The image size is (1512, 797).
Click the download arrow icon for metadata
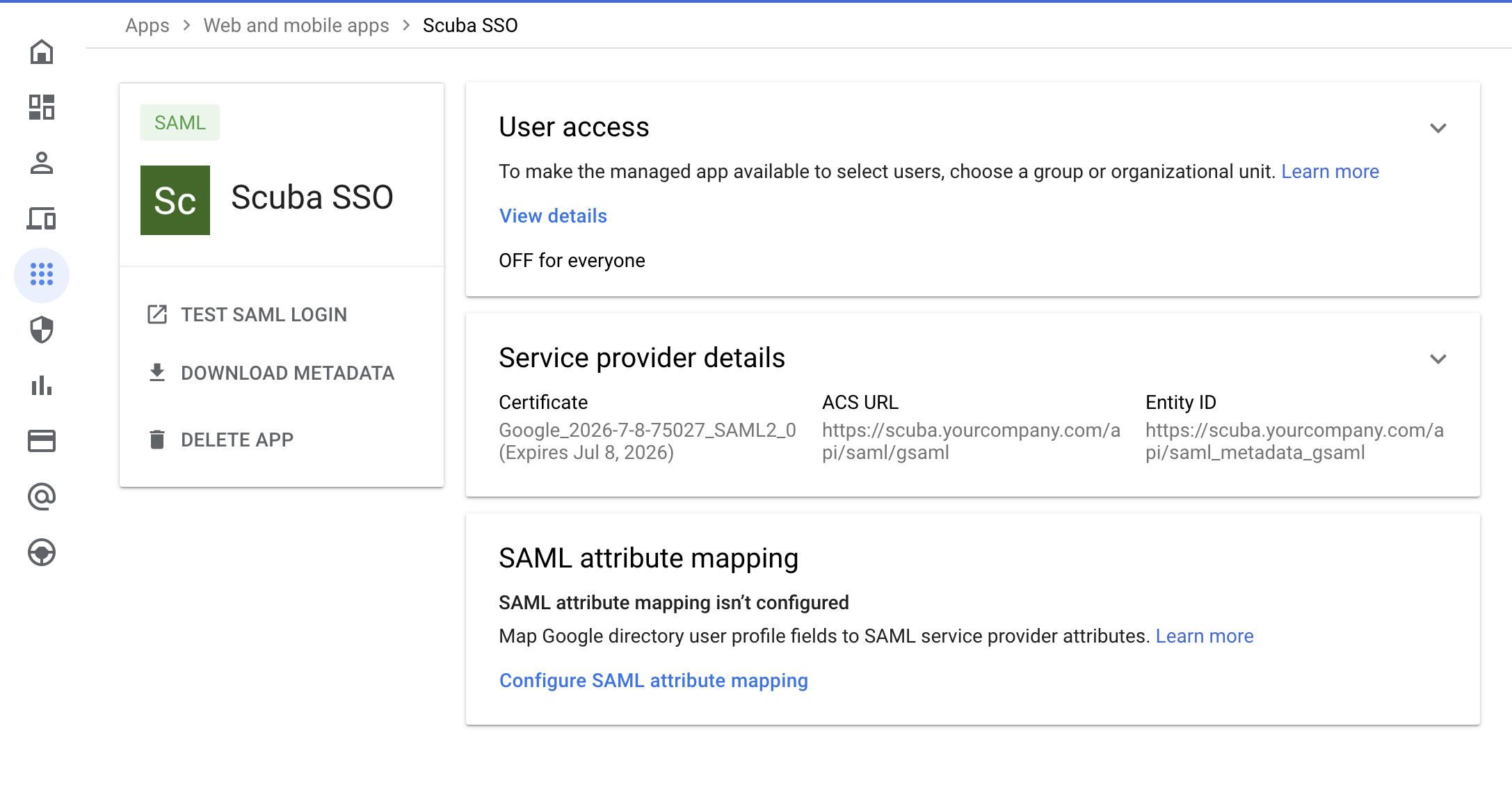click(157, 373)
